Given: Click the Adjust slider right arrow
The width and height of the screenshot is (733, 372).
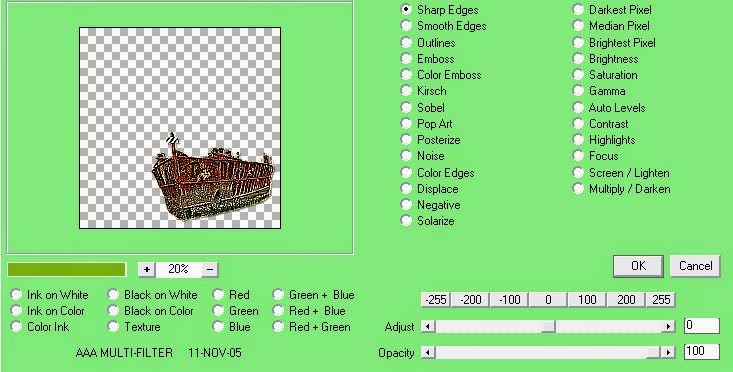Looking at the screenshot, I should point(669,326).
